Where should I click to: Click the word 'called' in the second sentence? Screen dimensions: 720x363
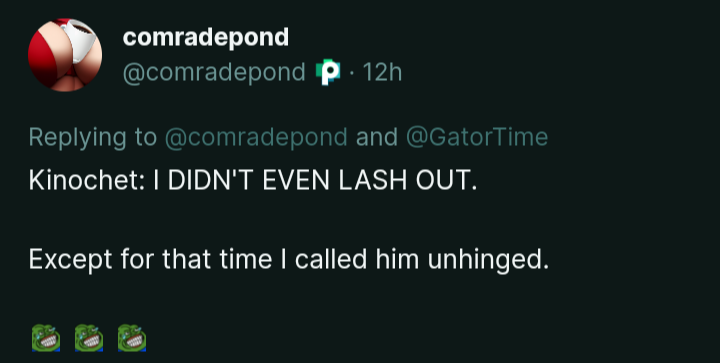tap(331, 259)
